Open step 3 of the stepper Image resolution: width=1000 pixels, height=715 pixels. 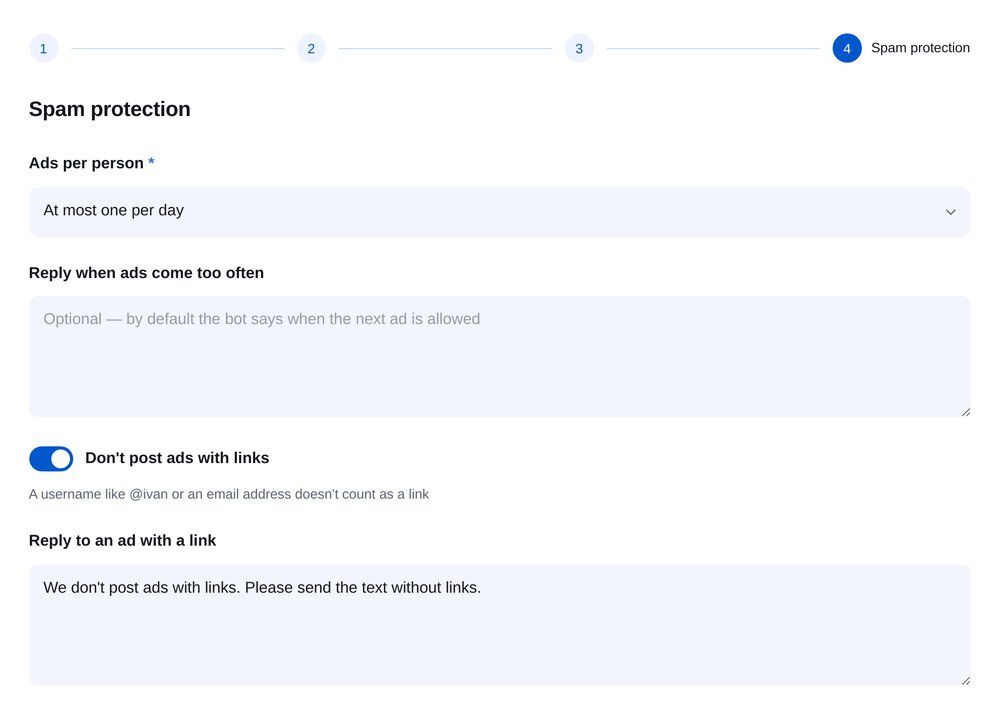click(x=579, y=48)
